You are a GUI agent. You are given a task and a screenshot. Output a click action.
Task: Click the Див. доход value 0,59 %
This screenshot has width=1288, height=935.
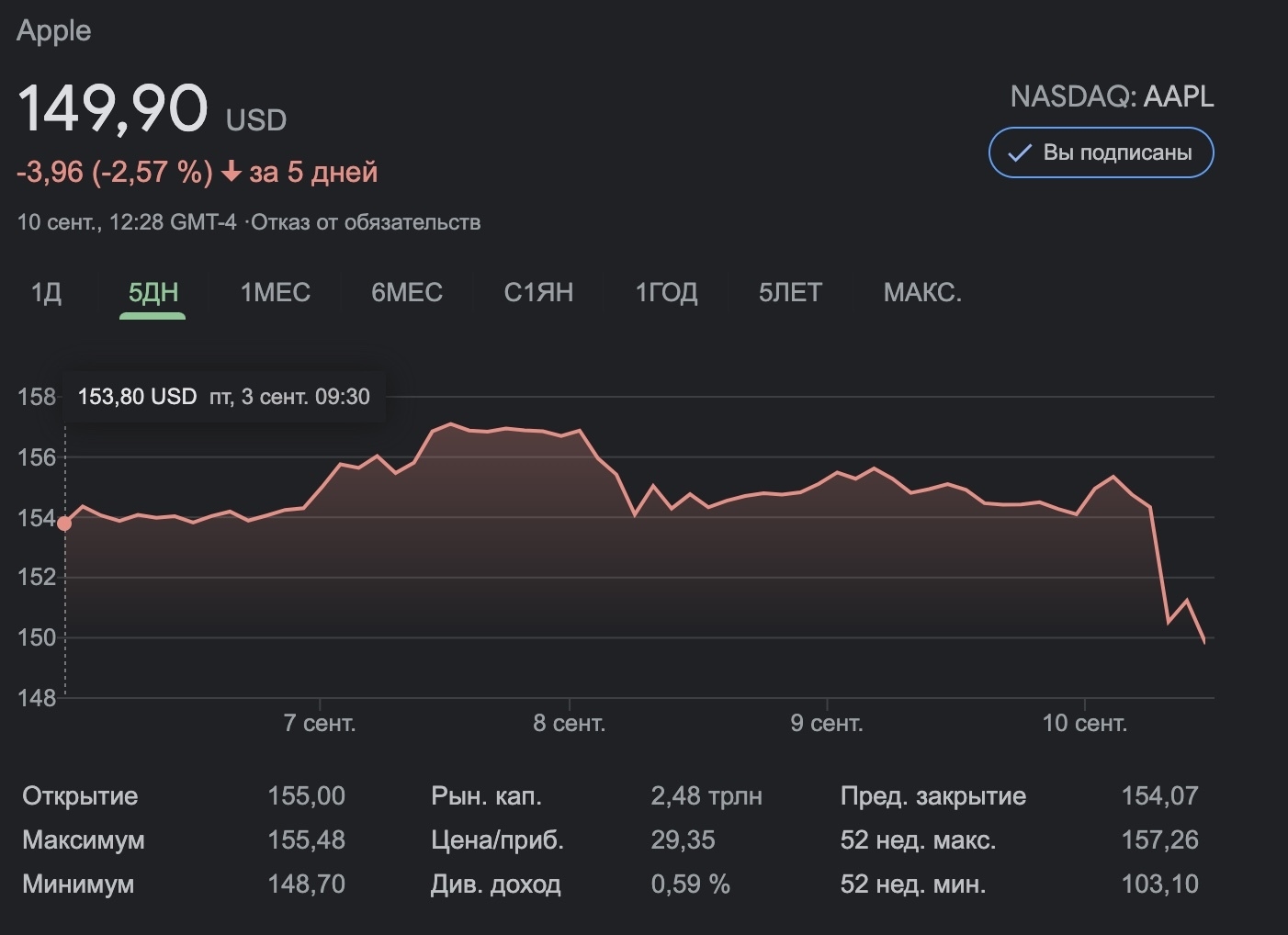690,884
